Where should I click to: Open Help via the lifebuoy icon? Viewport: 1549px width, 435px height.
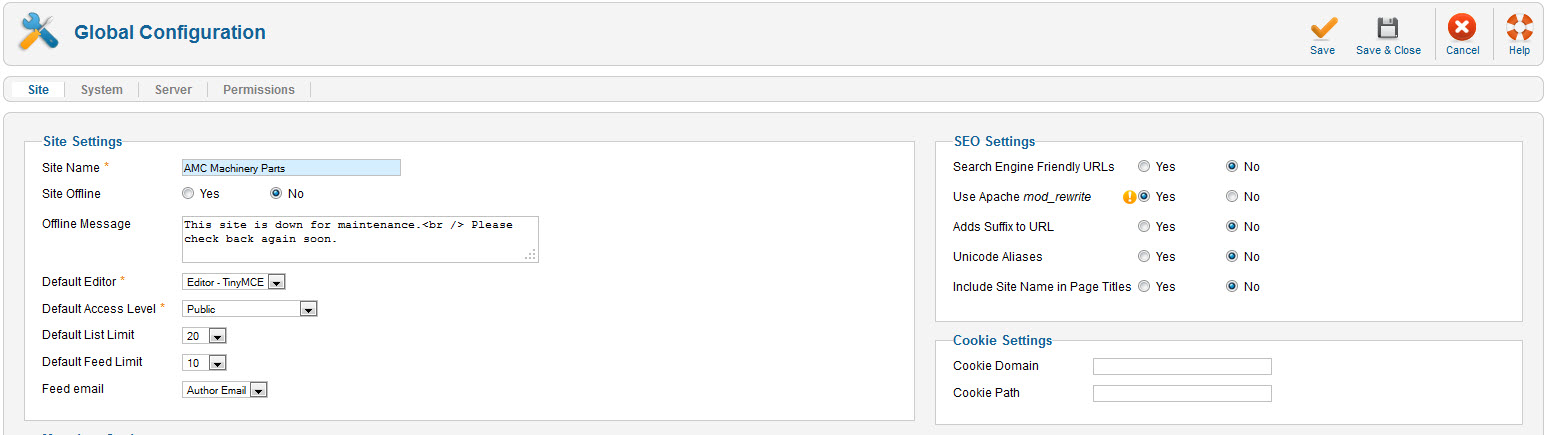(1519, 28)
